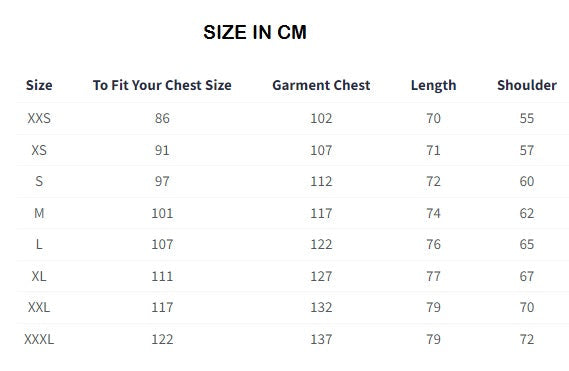
Task: Select the 'Shoulder' column header
Action: [x=527, y=85]
